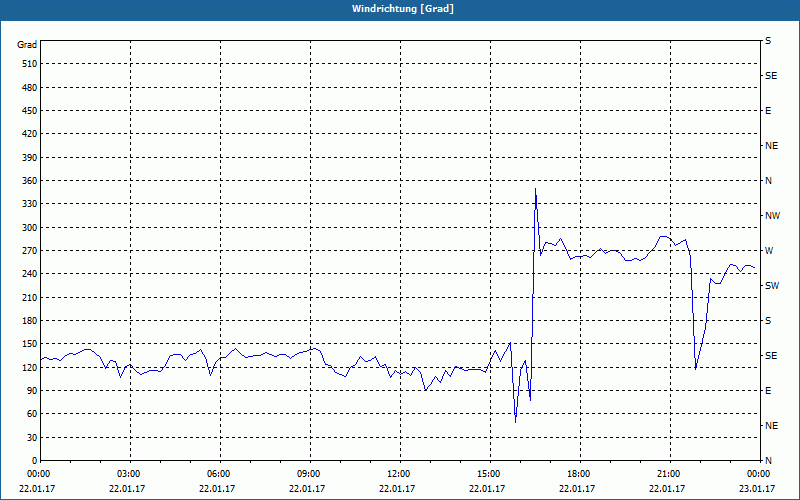Select the y-axis value 480
The width and height of the screenshot is (800, 500).
click(x=30, y=88)
